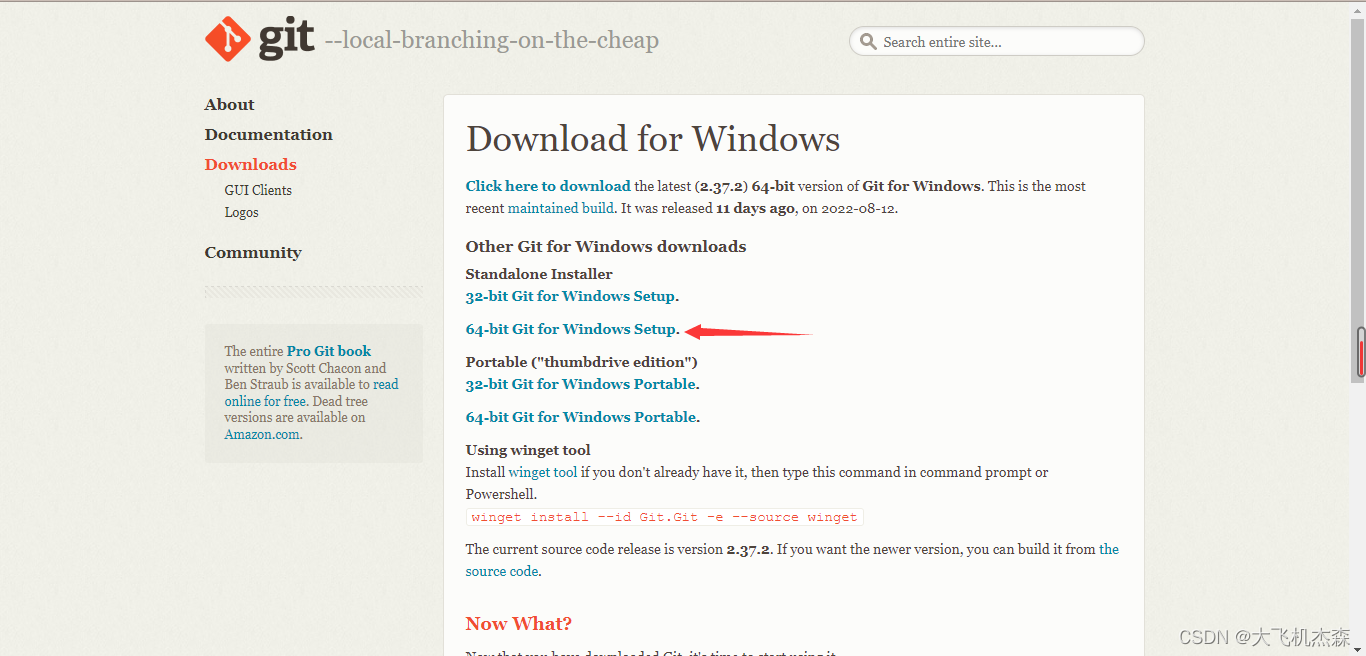Open the maintained build link

(x=561, y=208)
